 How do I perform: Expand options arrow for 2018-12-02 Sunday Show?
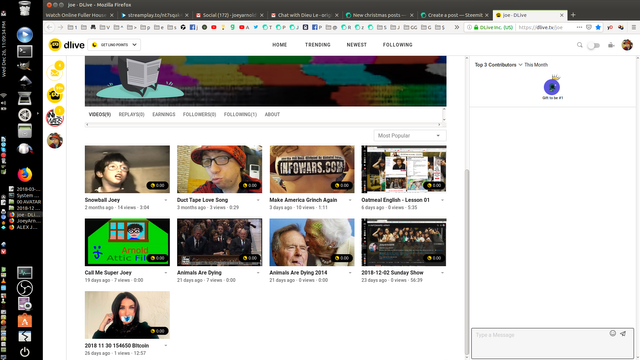[442, 273]
